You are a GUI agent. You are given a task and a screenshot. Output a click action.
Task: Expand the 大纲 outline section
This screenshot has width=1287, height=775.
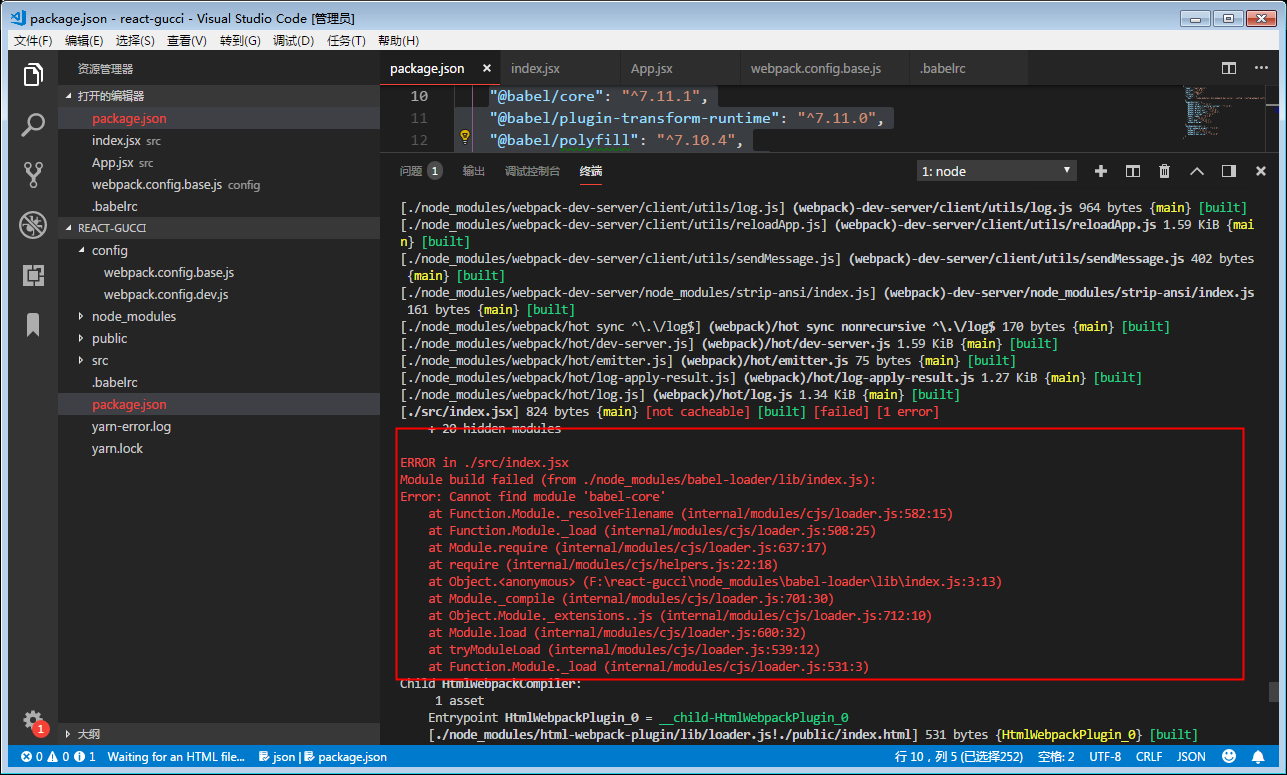pyautogui.click(x=219, y=733)
